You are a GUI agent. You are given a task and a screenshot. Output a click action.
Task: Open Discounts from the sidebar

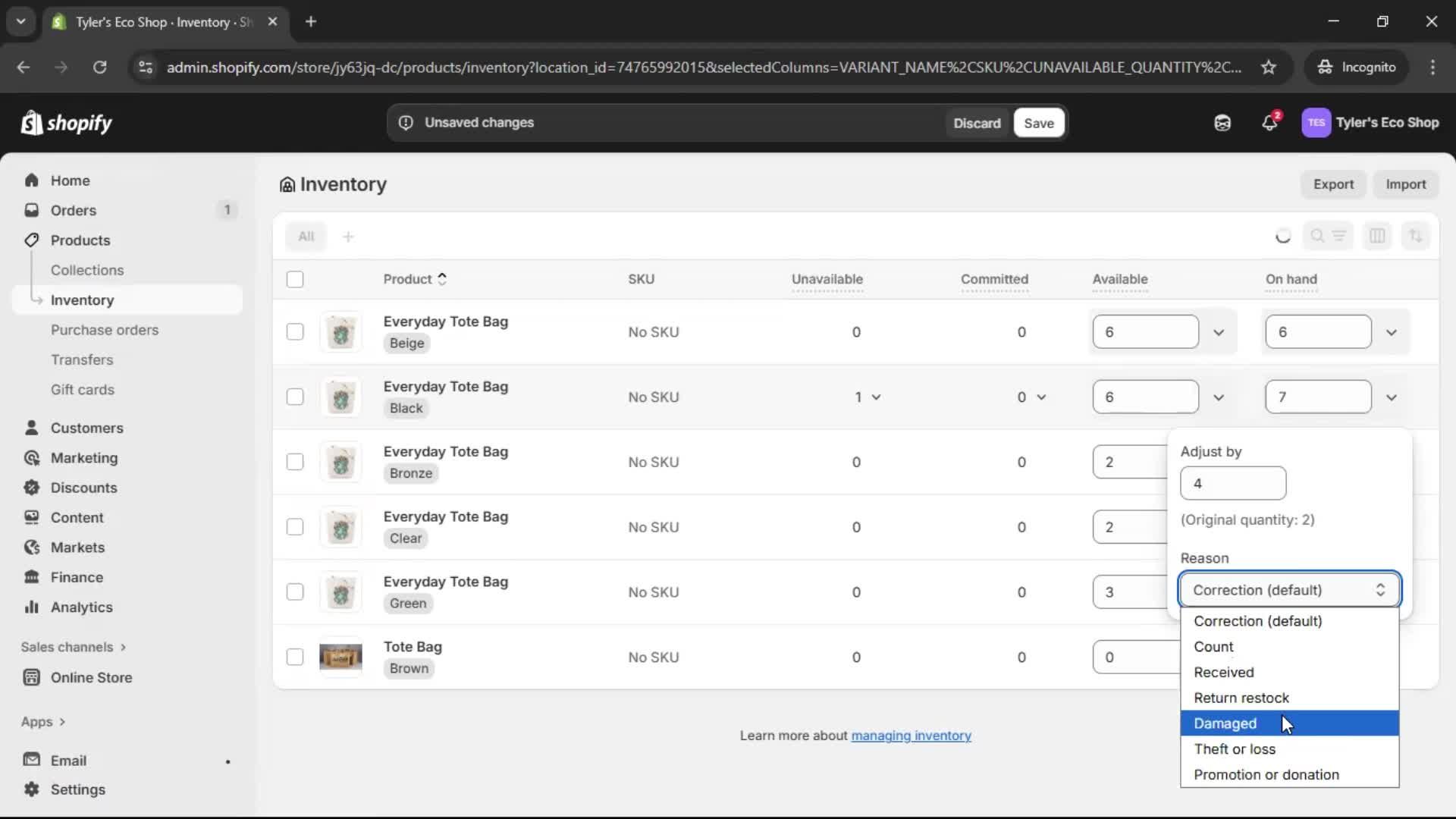click(x=83, y=488)
